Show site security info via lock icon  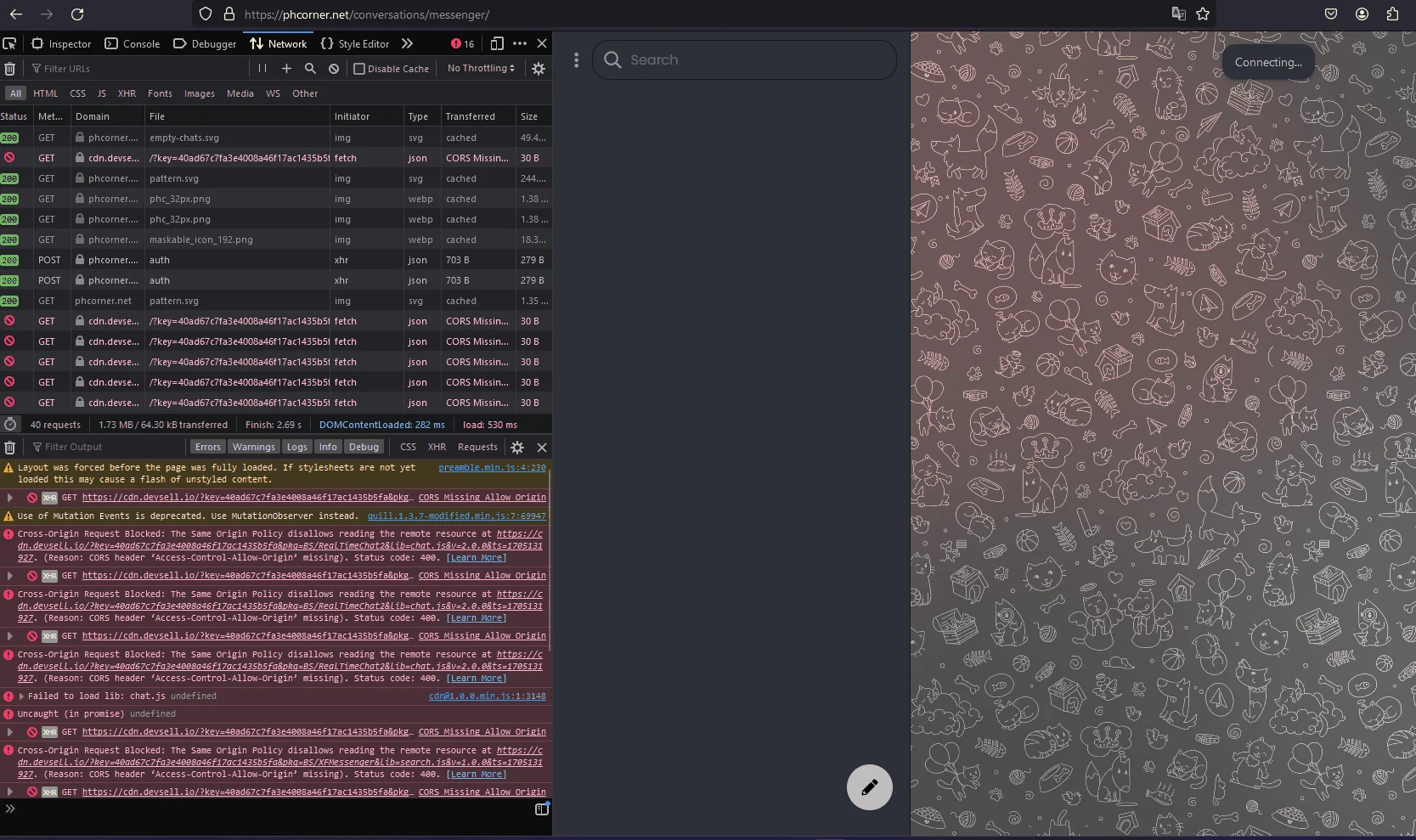coord(228,14)
